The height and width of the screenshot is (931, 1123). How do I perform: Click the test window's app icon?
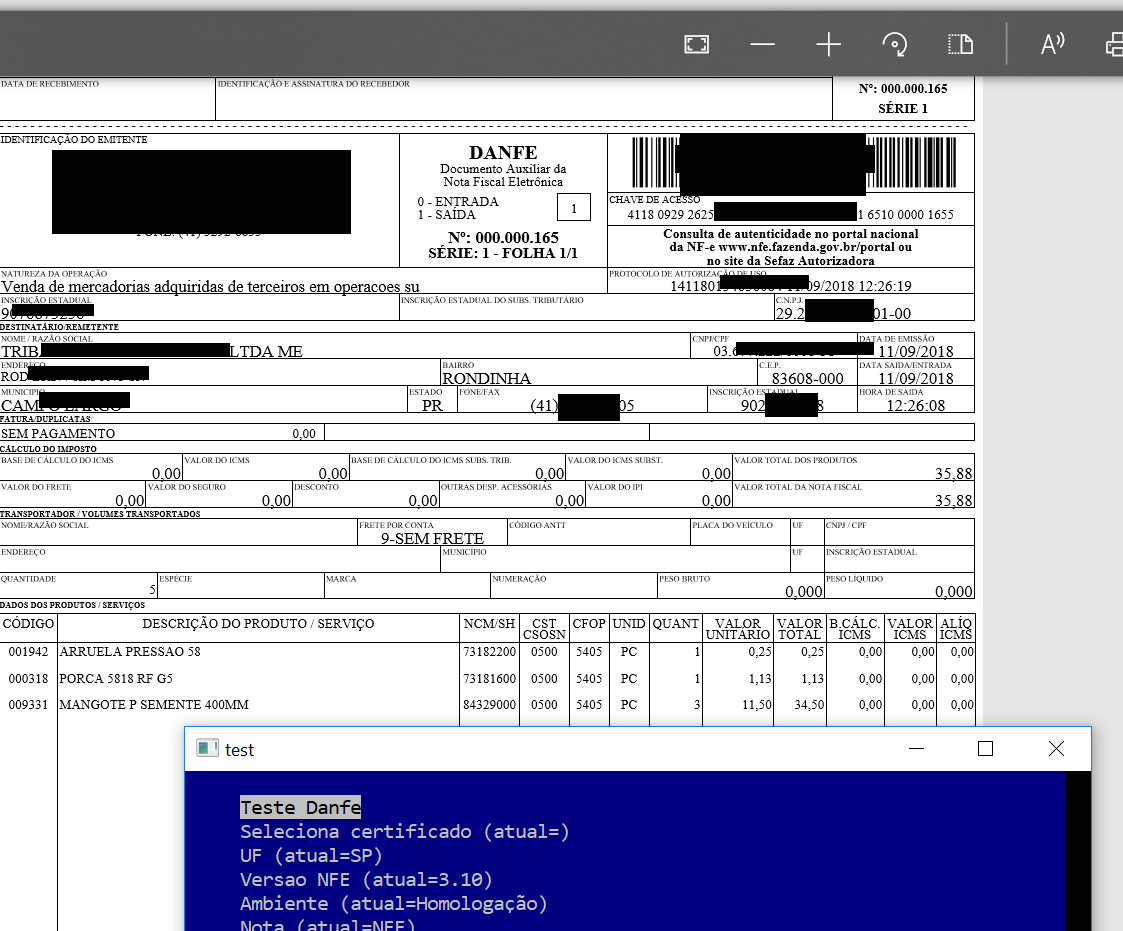(207, 749)
